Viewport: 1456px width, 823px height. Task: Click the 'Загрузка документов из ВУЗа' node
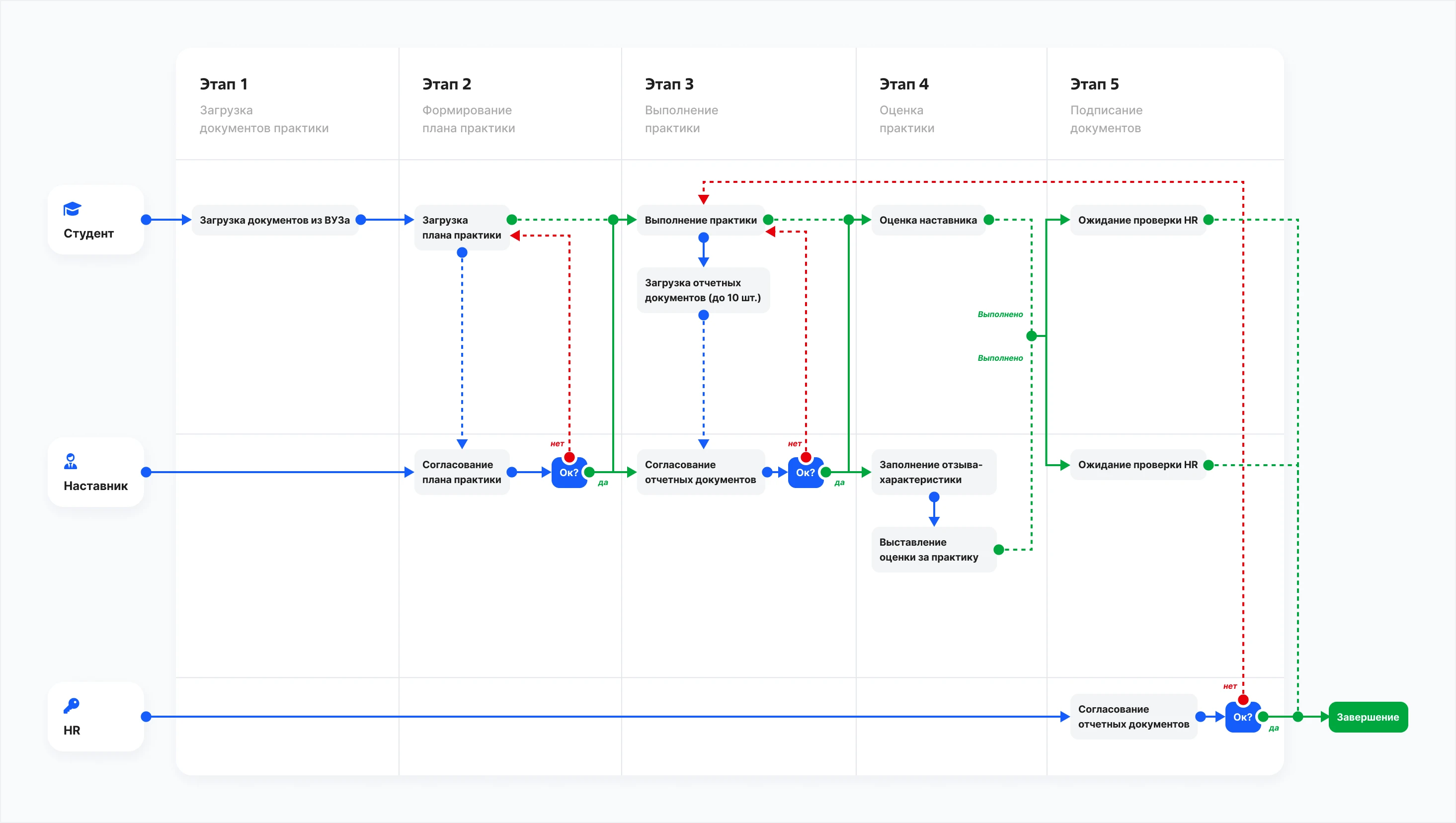tap(275, 220)
